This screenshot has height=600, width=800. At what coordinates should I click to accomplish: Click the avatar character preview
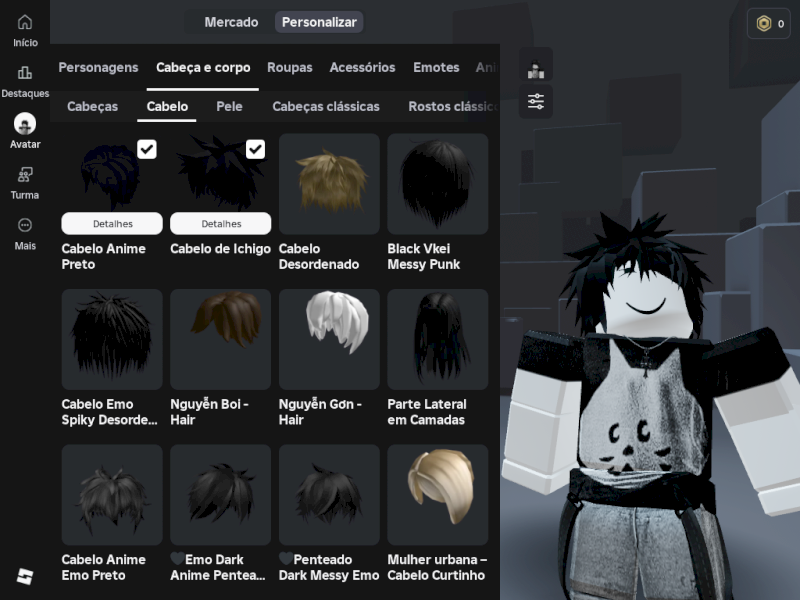tap(653, 408)
